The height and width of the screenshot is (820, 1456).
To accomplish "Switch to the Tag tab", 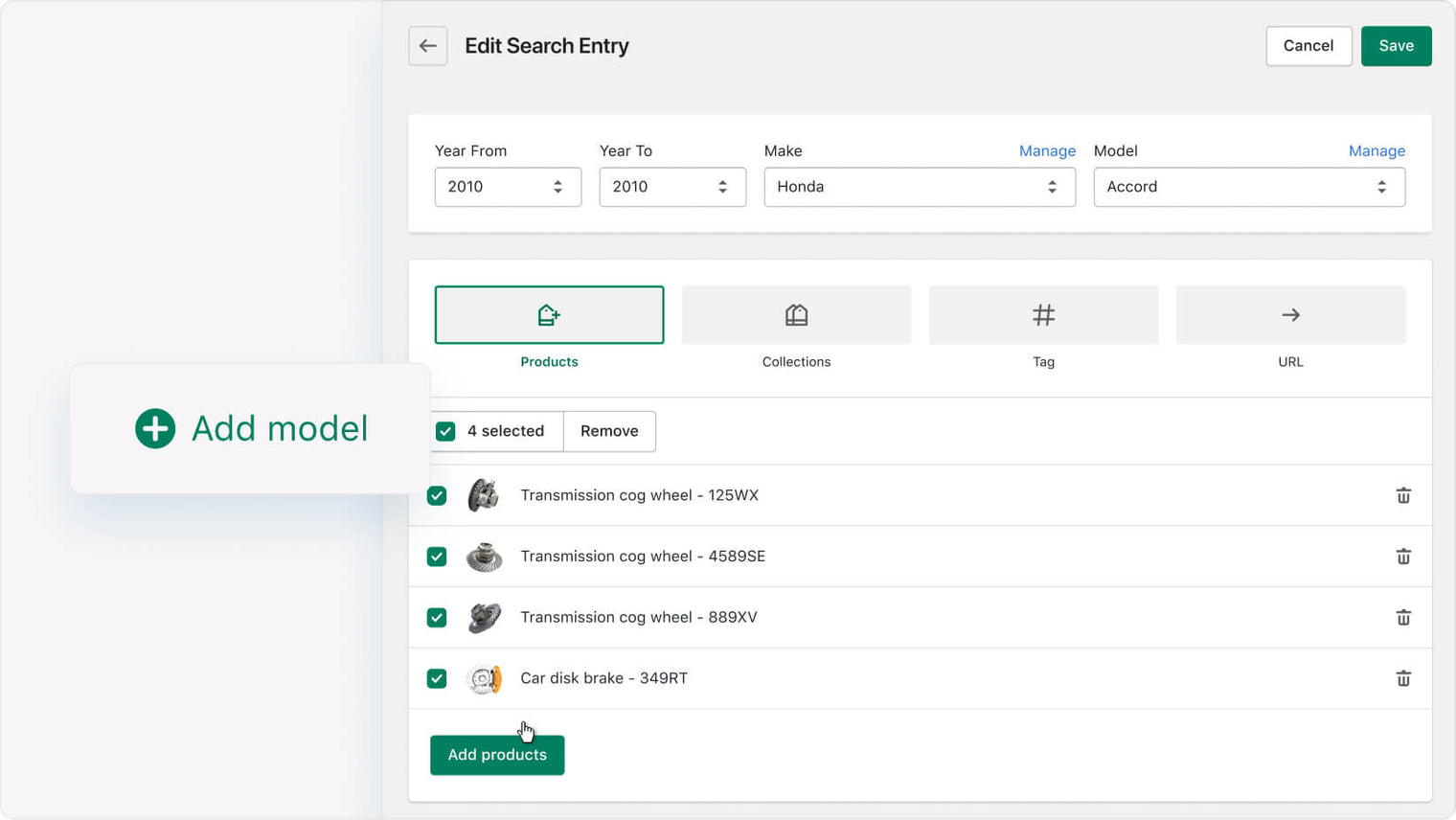I will pos(1043,314).
